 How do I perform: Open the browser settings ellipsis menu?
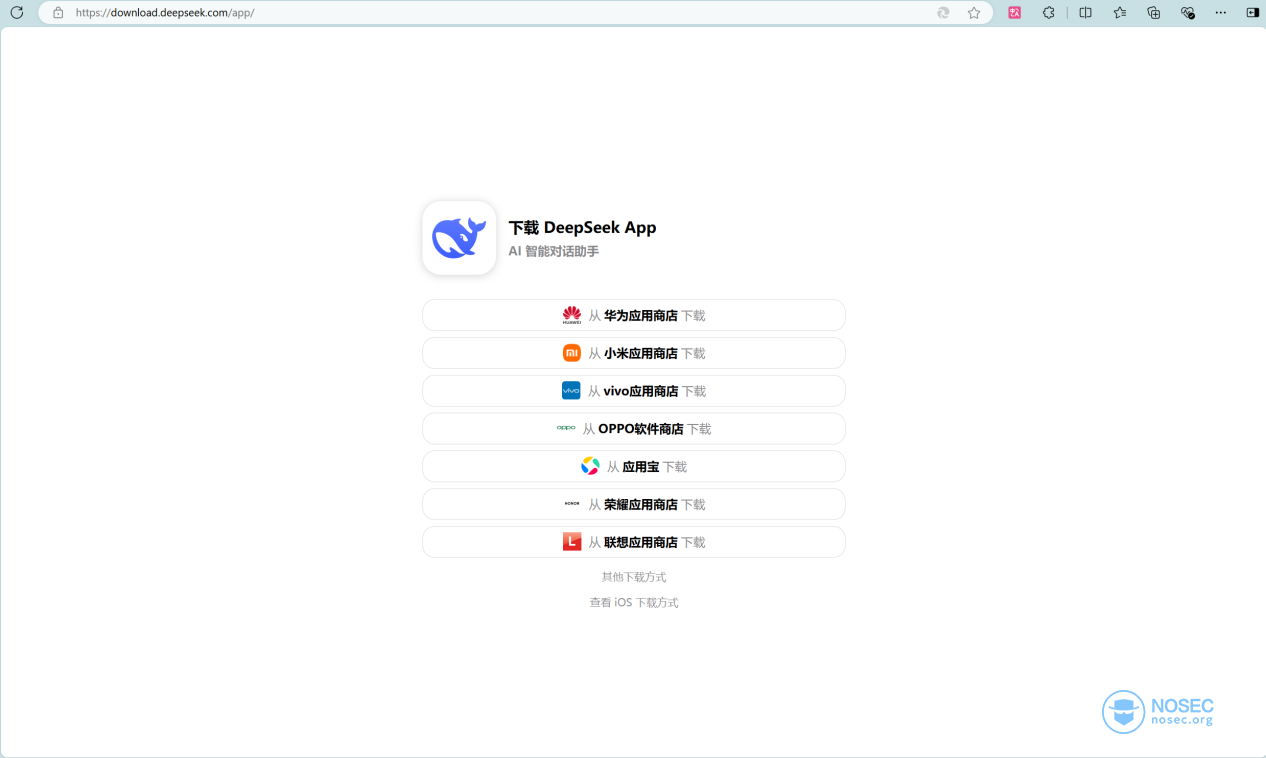1221,13
